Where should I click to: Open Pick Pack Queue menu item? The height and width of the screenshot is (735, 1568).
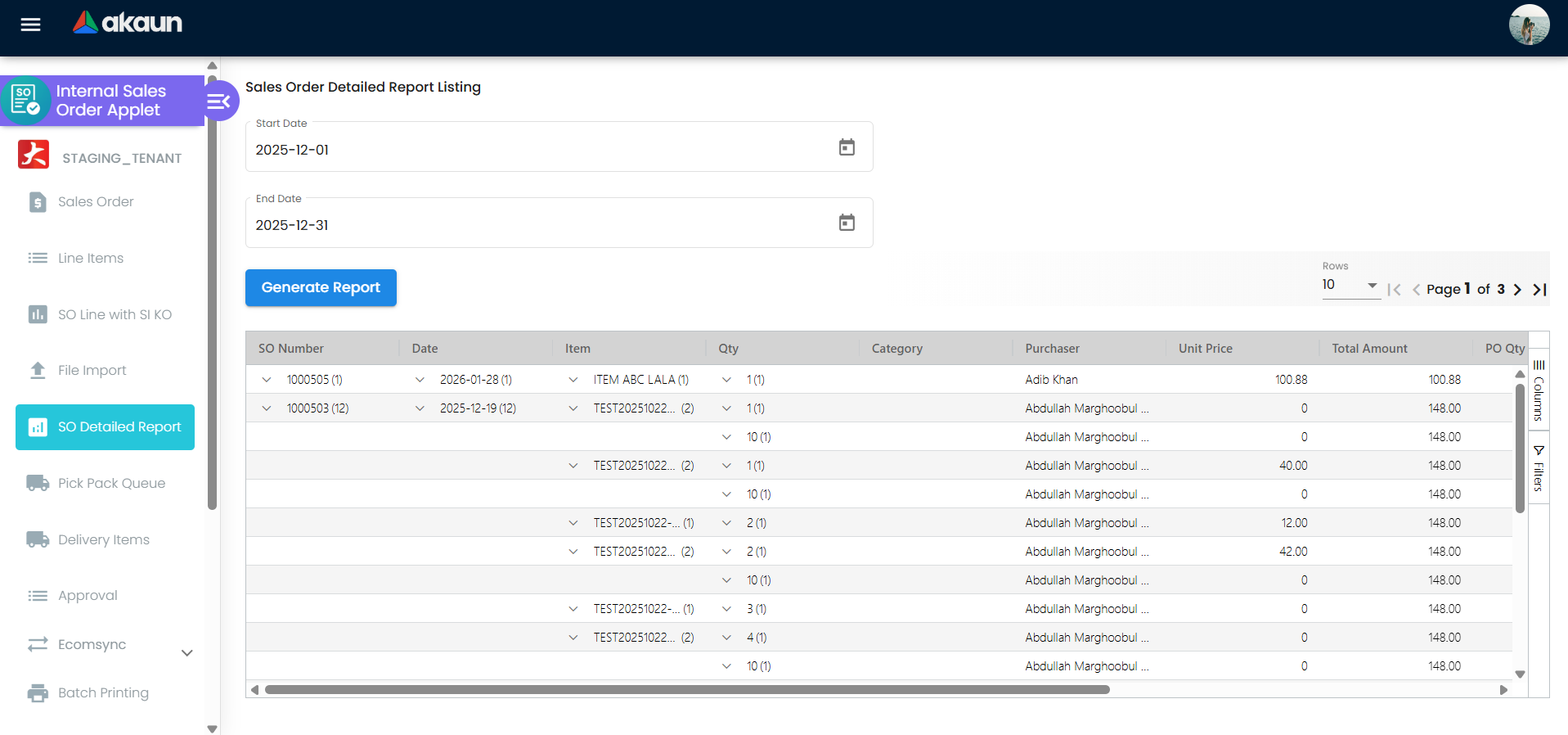click(111, 483)
